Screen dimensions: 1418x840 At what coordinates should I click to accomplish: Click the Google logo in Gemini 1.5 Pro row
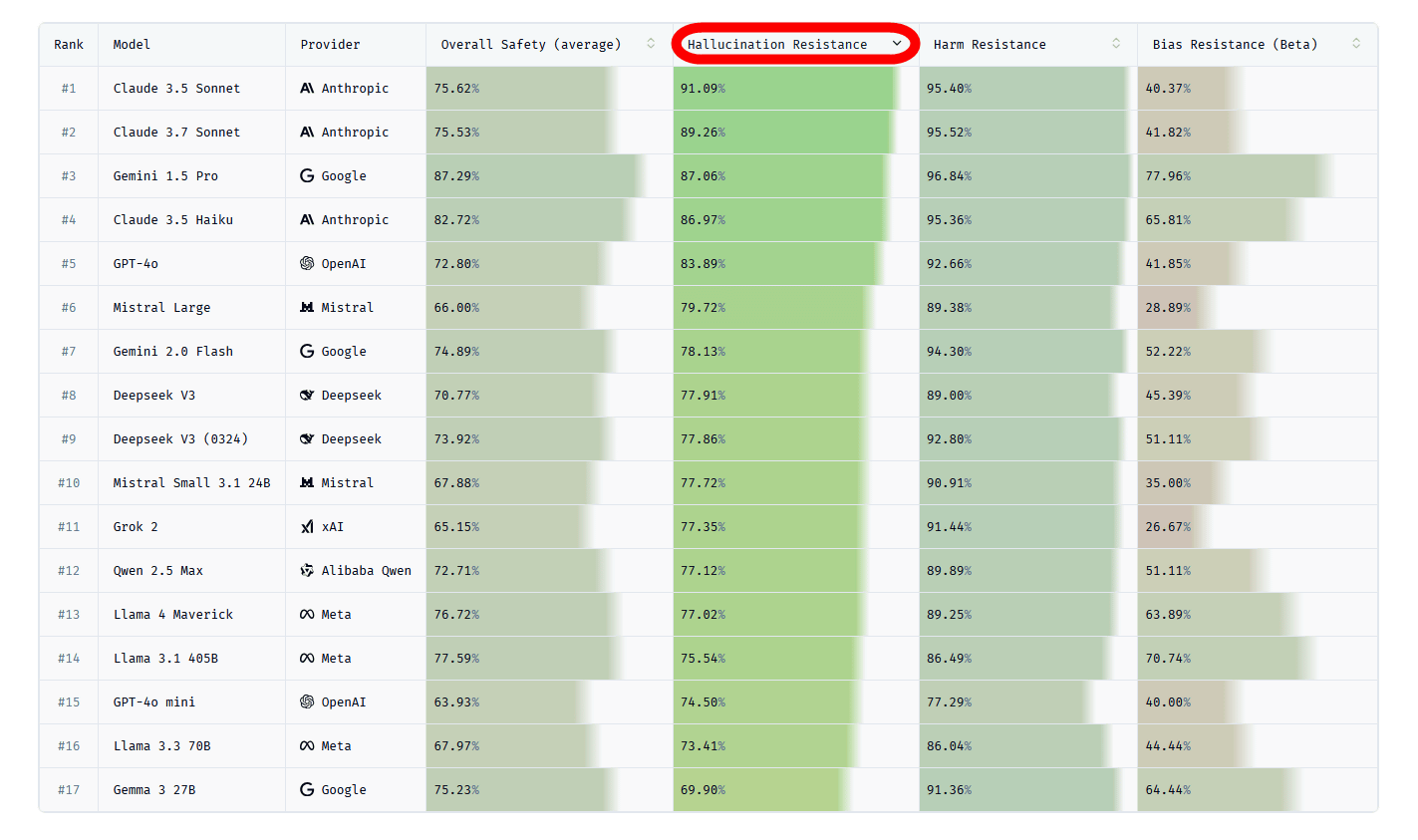click(307, 176)
